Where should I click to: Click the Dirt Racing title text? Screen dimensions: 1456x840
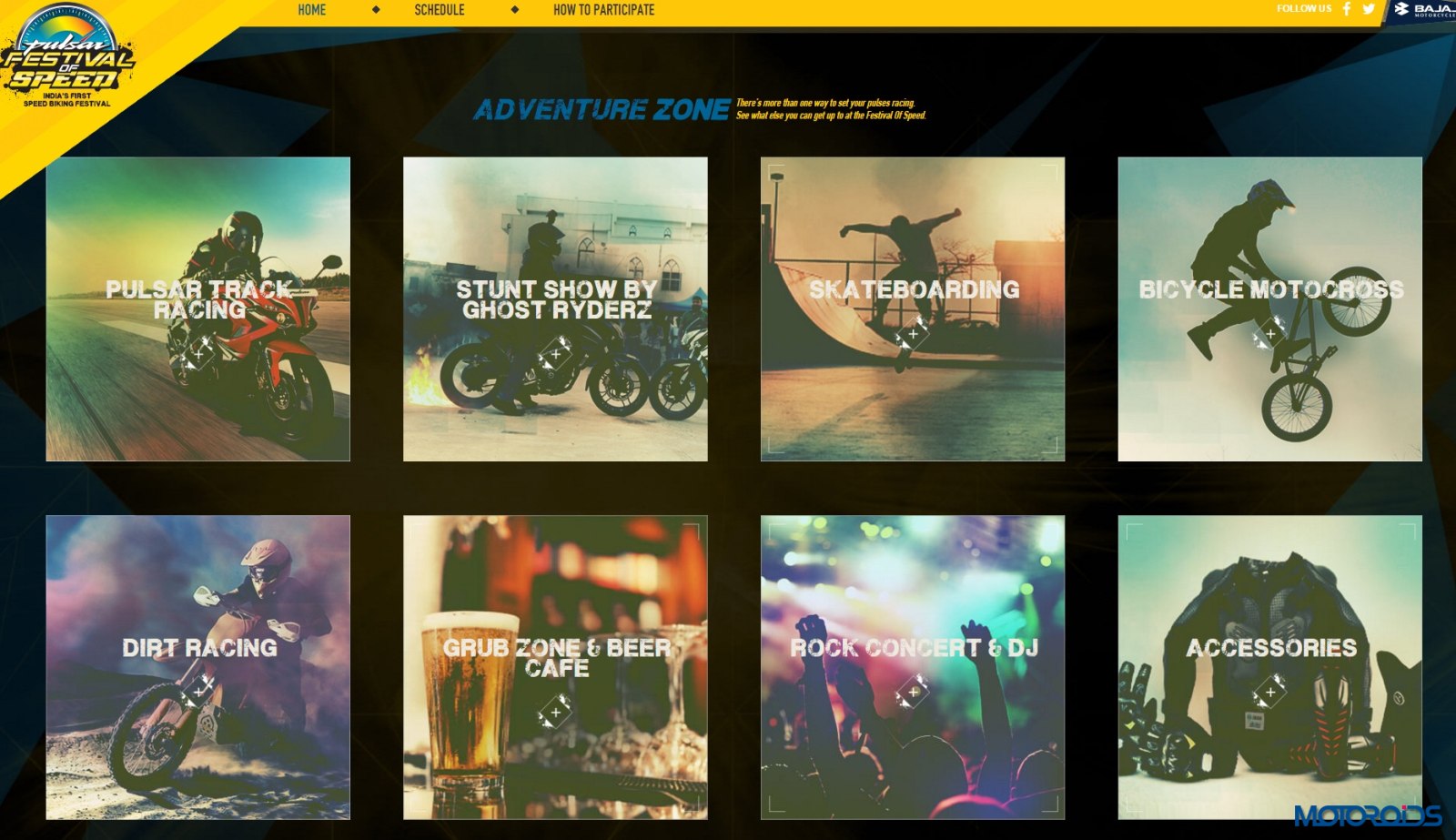[199, 648]
